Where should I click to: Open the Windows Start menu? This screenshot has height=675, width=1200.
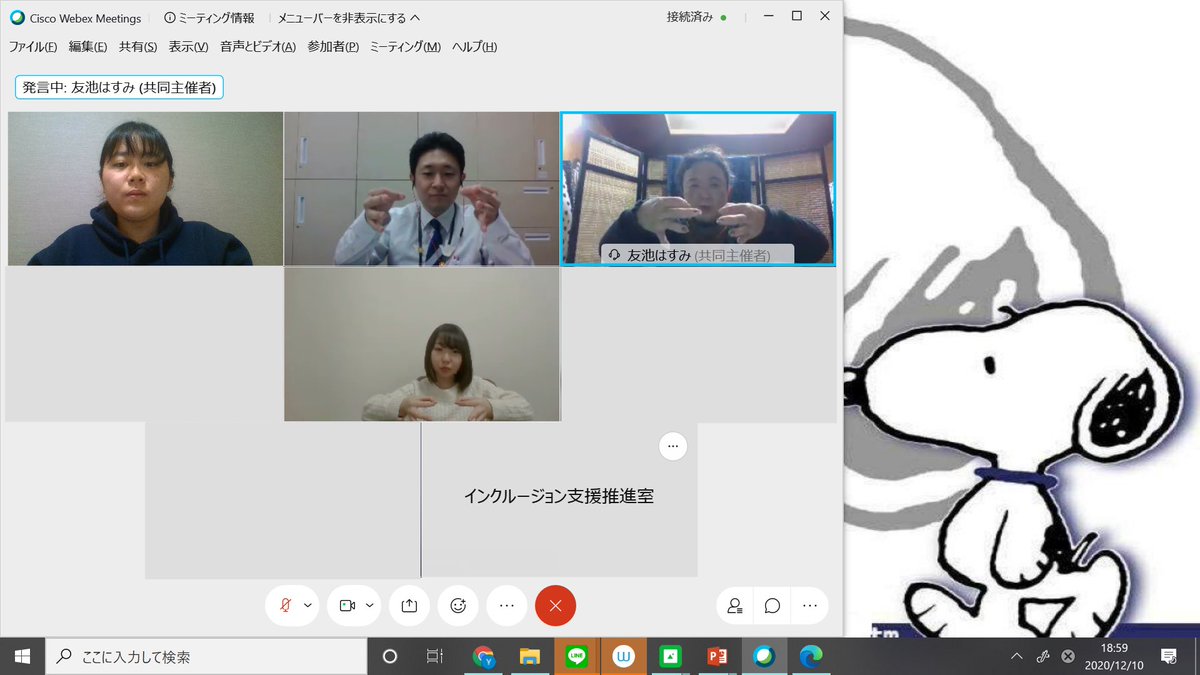[x=22, y=656]
